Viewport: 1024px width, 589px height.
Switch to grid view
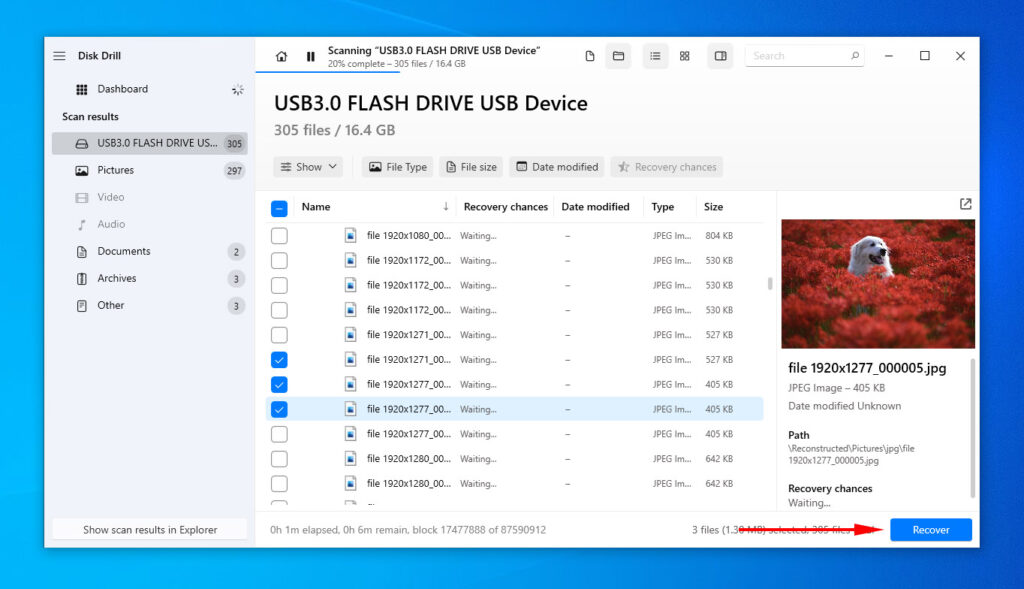(684, 56)
